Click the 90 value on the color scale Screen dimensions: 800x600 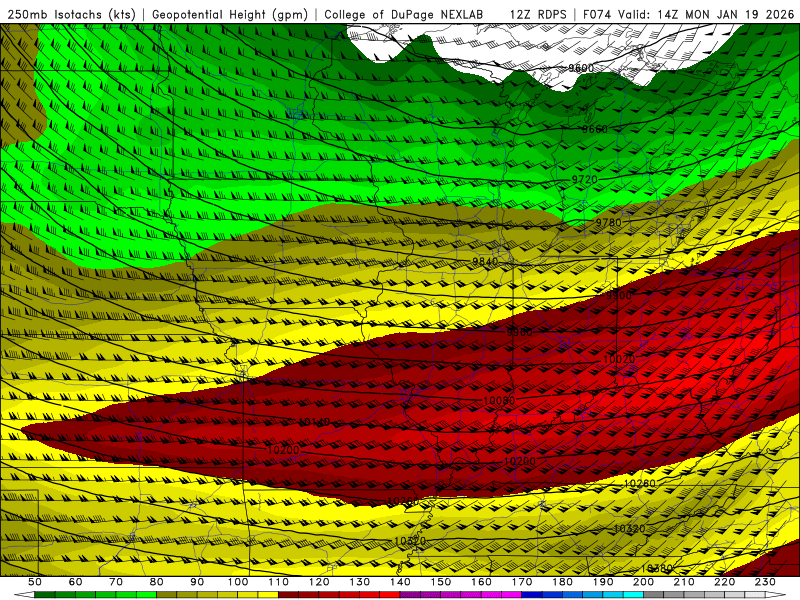click(197, 582)
